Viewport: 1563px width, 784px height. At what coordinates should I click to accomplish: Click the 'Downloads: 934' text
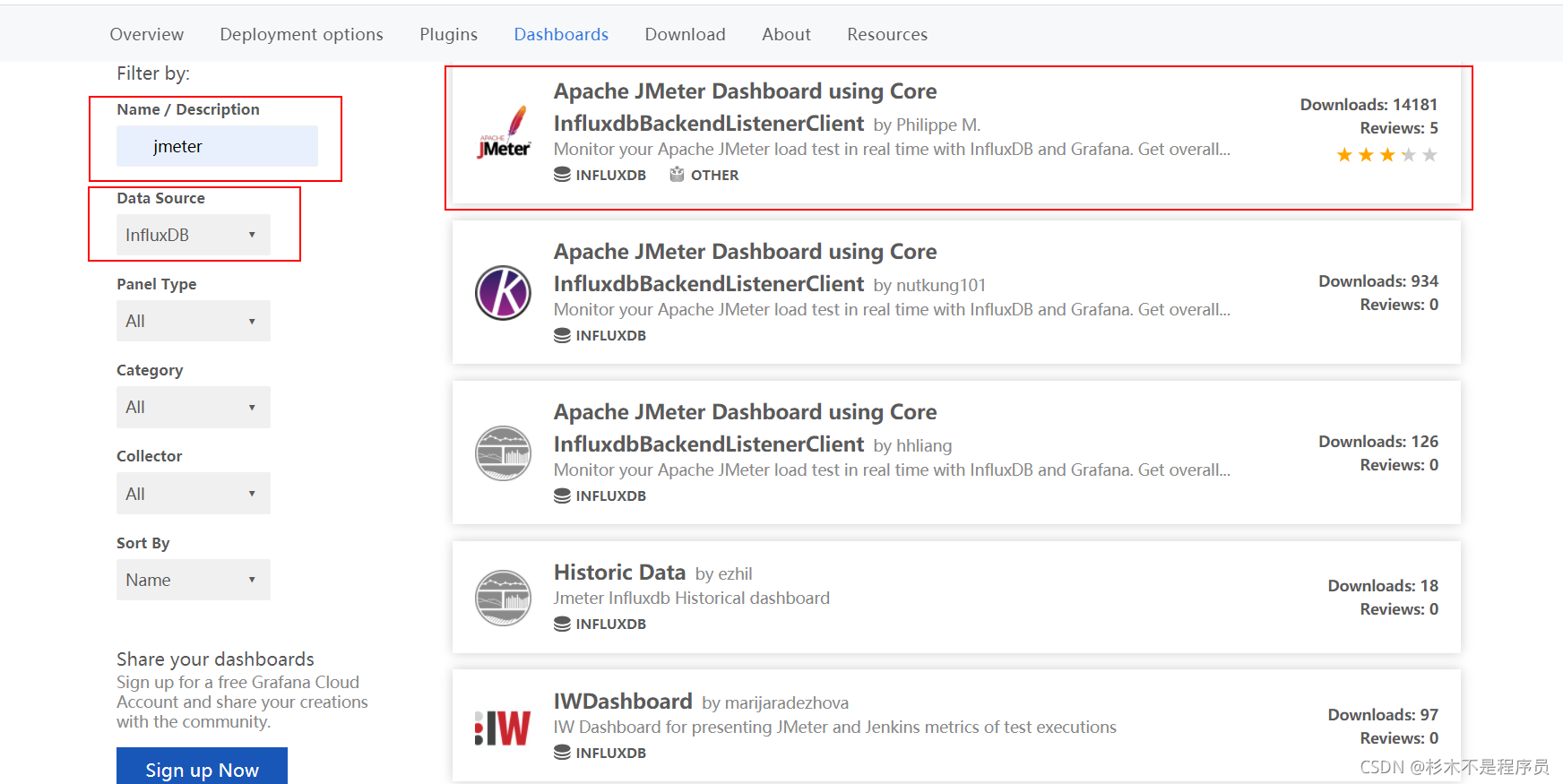pyautogui.click(x=1378, y=281)
